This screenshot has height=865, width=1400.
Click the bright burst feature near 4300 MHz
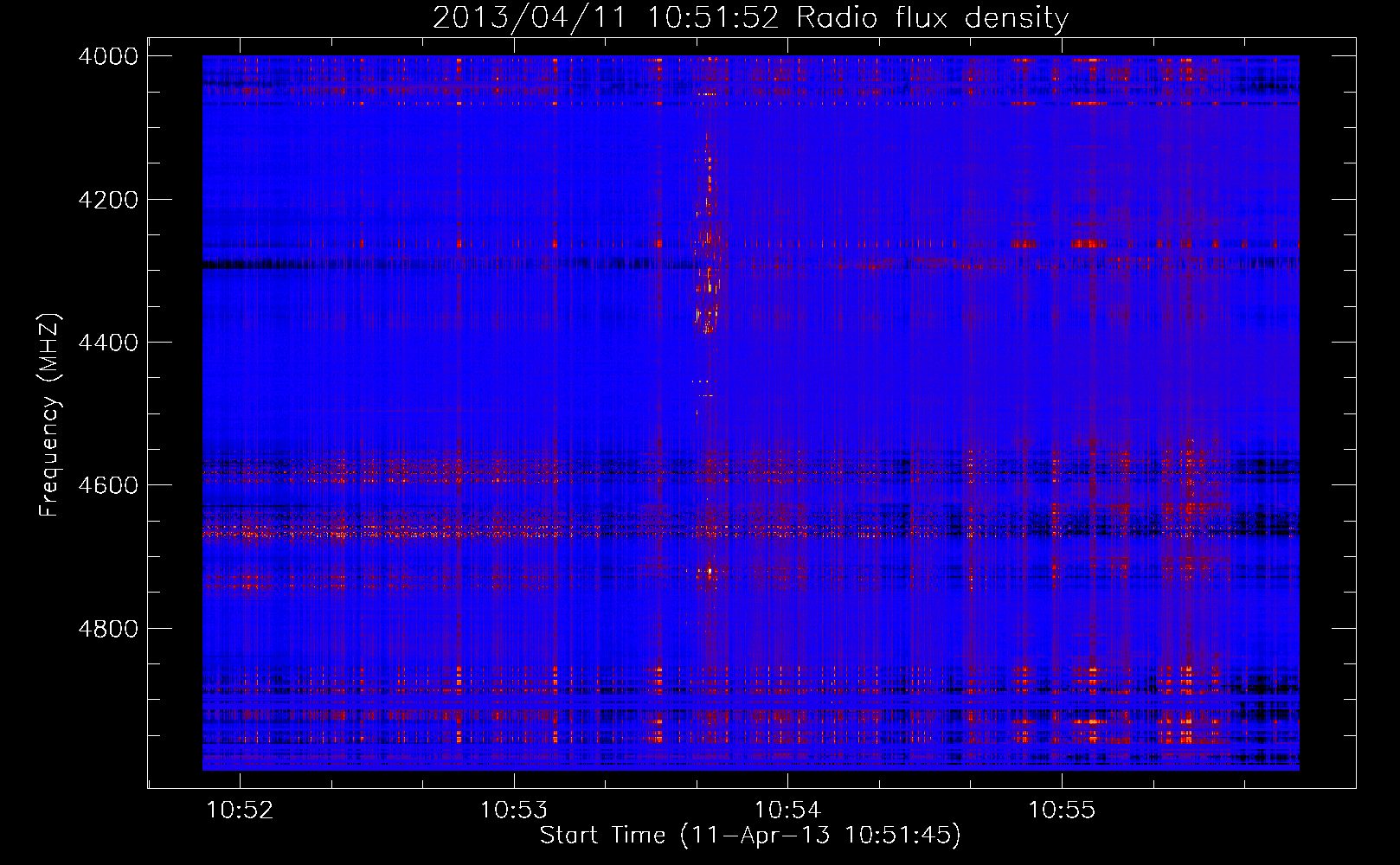click(x=709, y=234)
